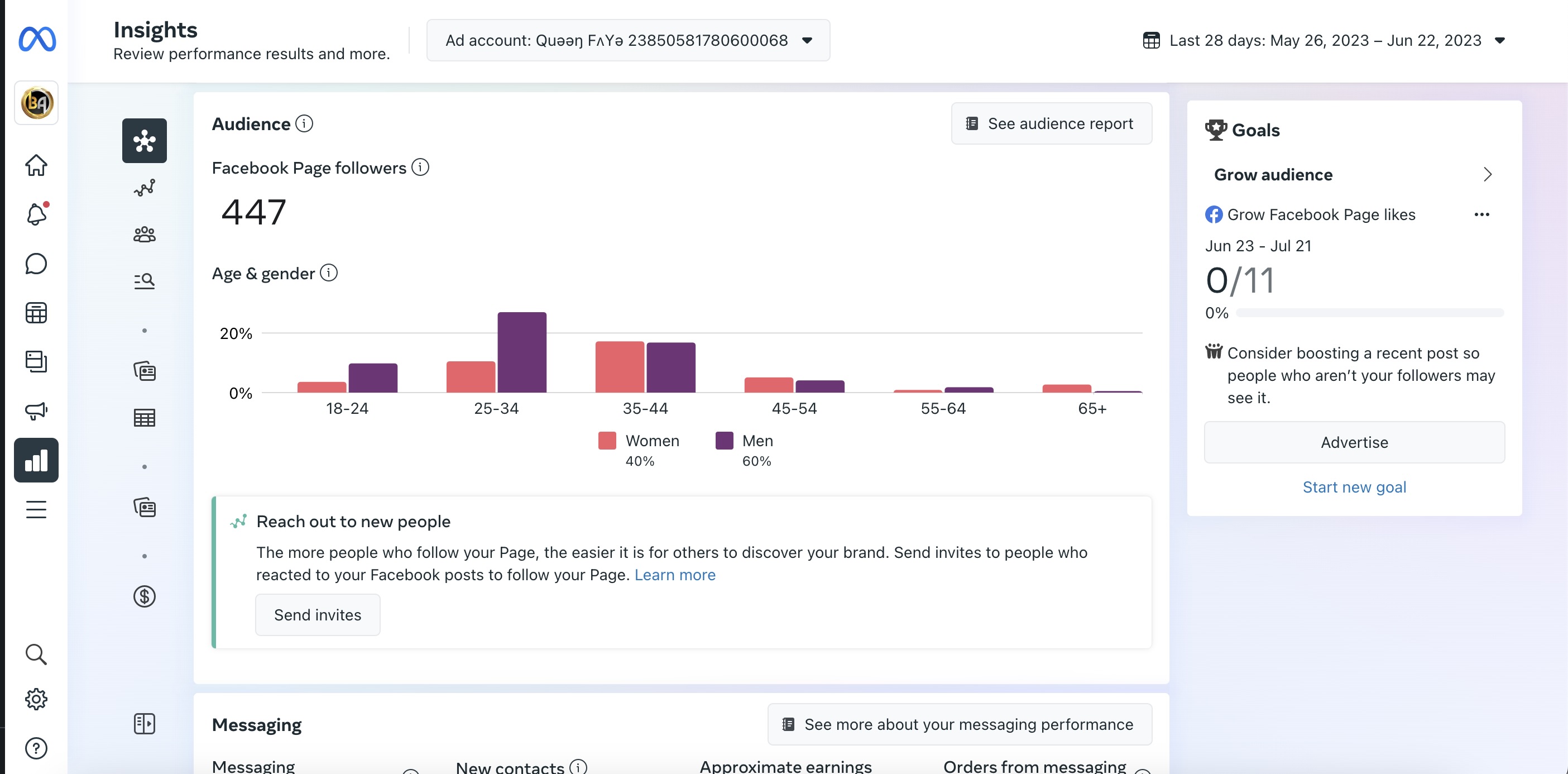Viewport: 1568px width, 774px height.
Task: Click info icon next to Audience heading
Action: coord(304,123)
